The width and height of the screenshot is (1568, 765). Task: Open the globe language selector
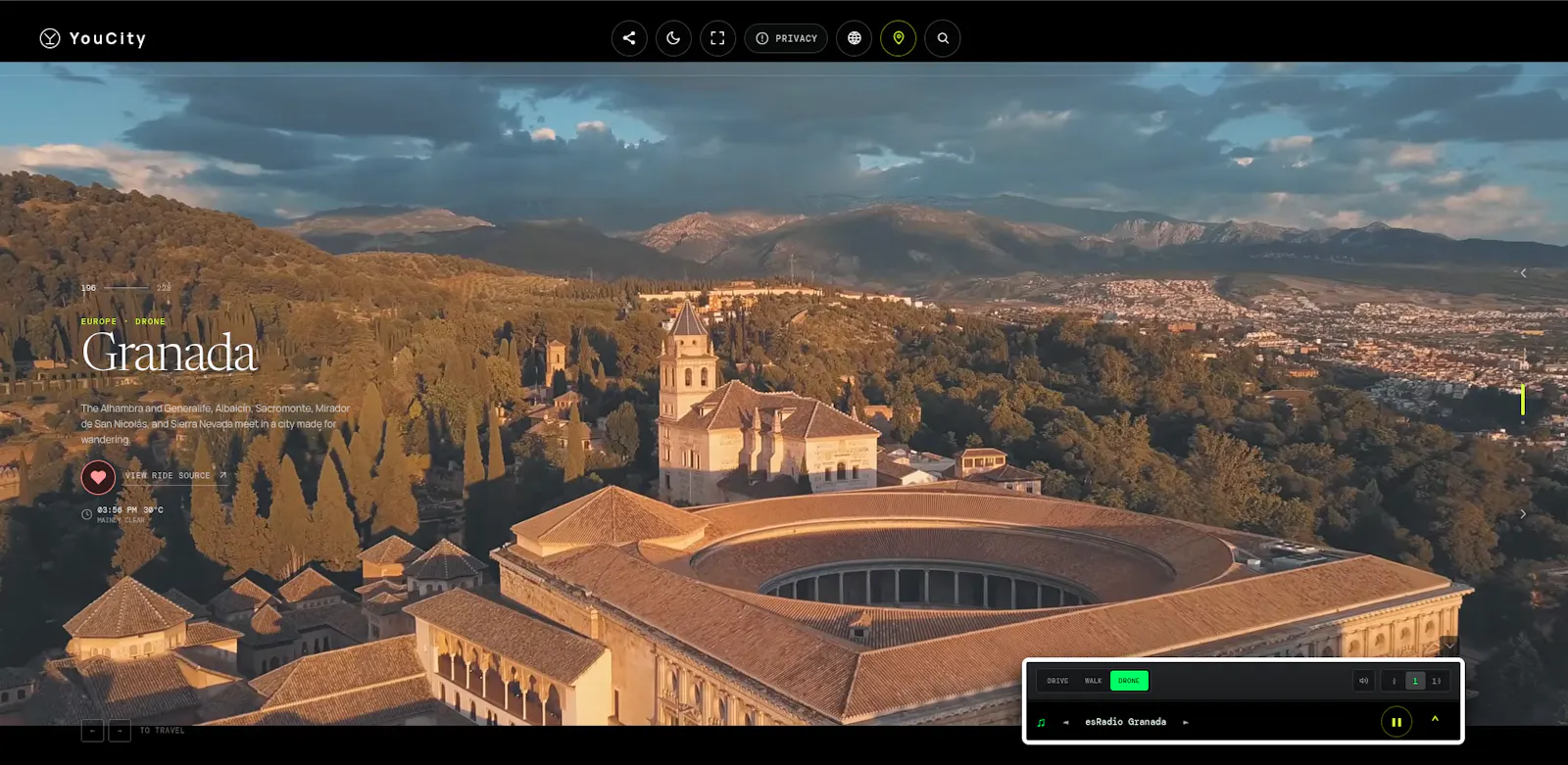pyautogui.click(x=855, y=38)
